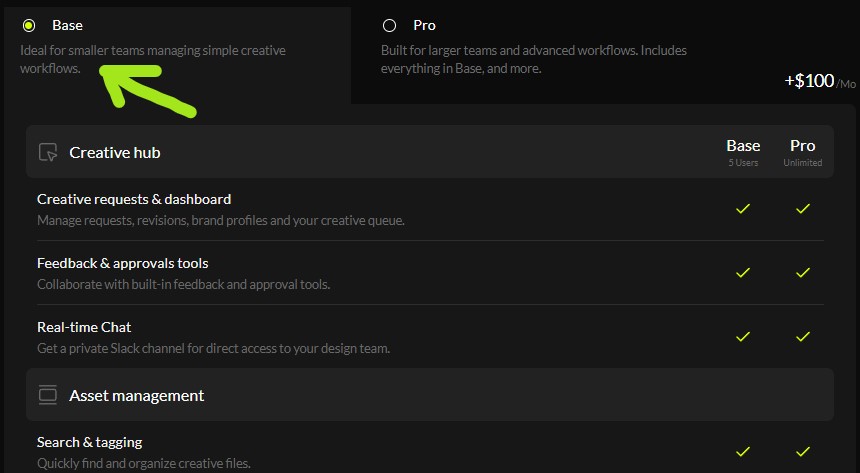
Task: Click the Asset management stack icon
Action: [x=47, y=395]
